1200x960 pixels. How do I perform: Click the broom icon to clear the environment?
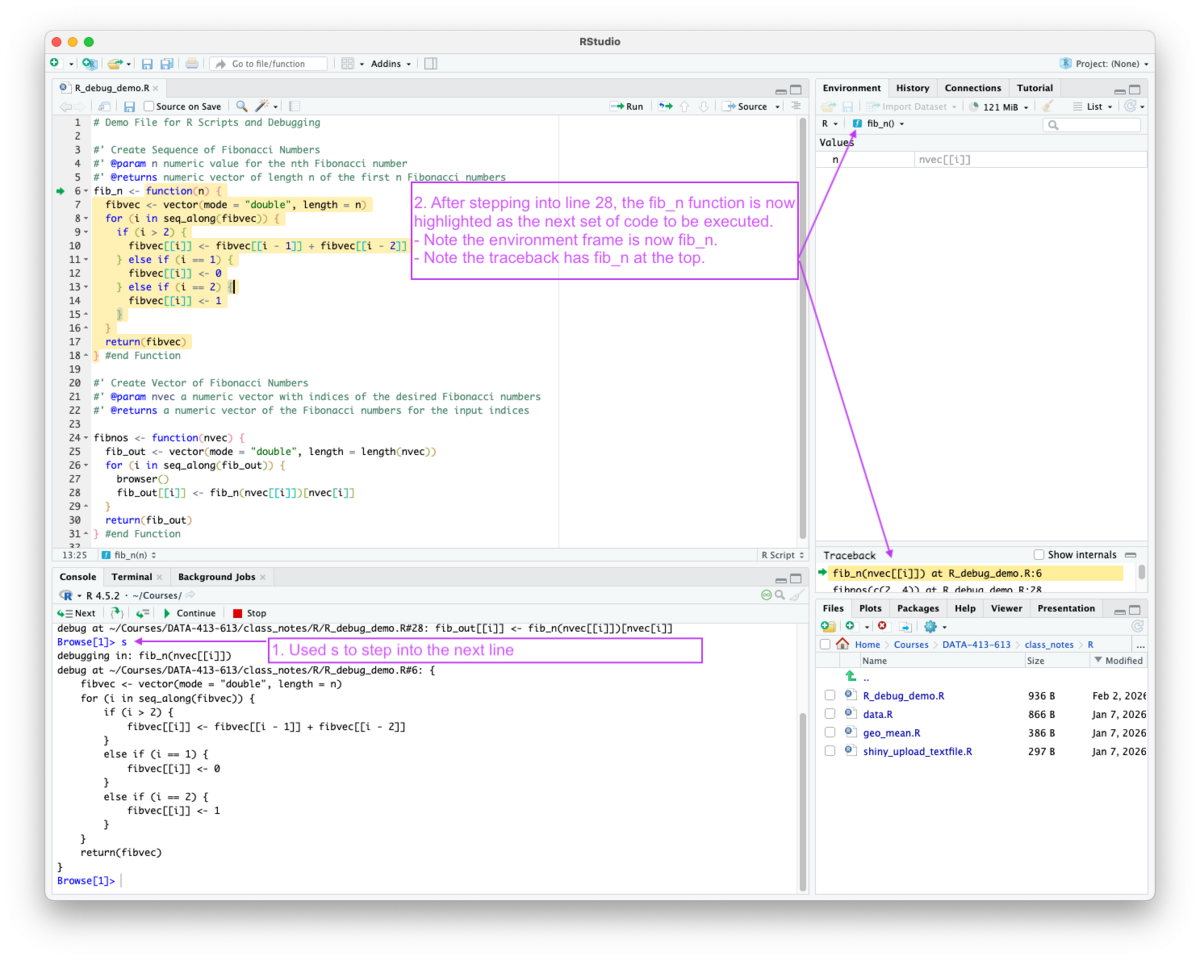[x=1049, y=107]
